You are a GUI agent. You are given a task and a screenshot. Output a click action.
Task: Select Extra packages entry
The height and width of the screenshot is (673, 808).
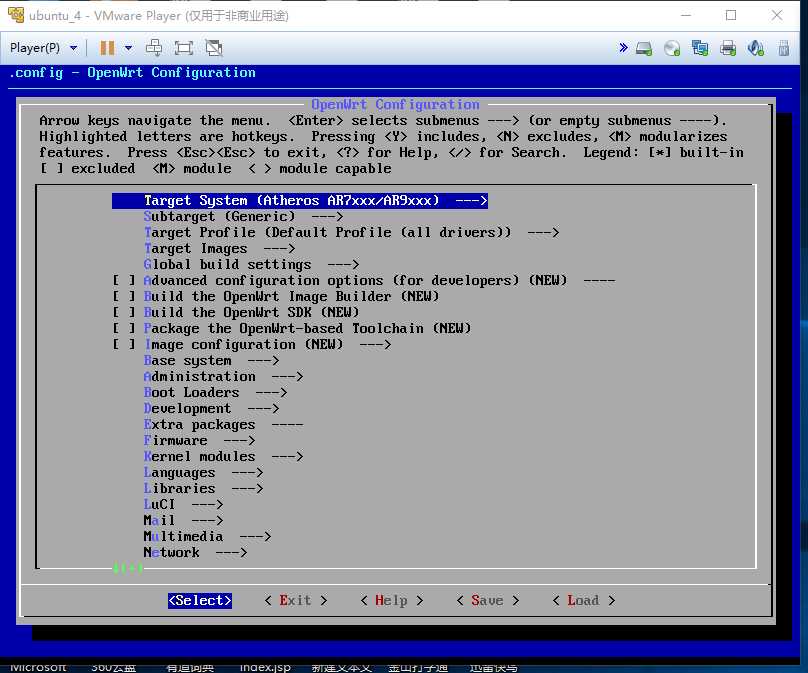click(x=223, y=424)
